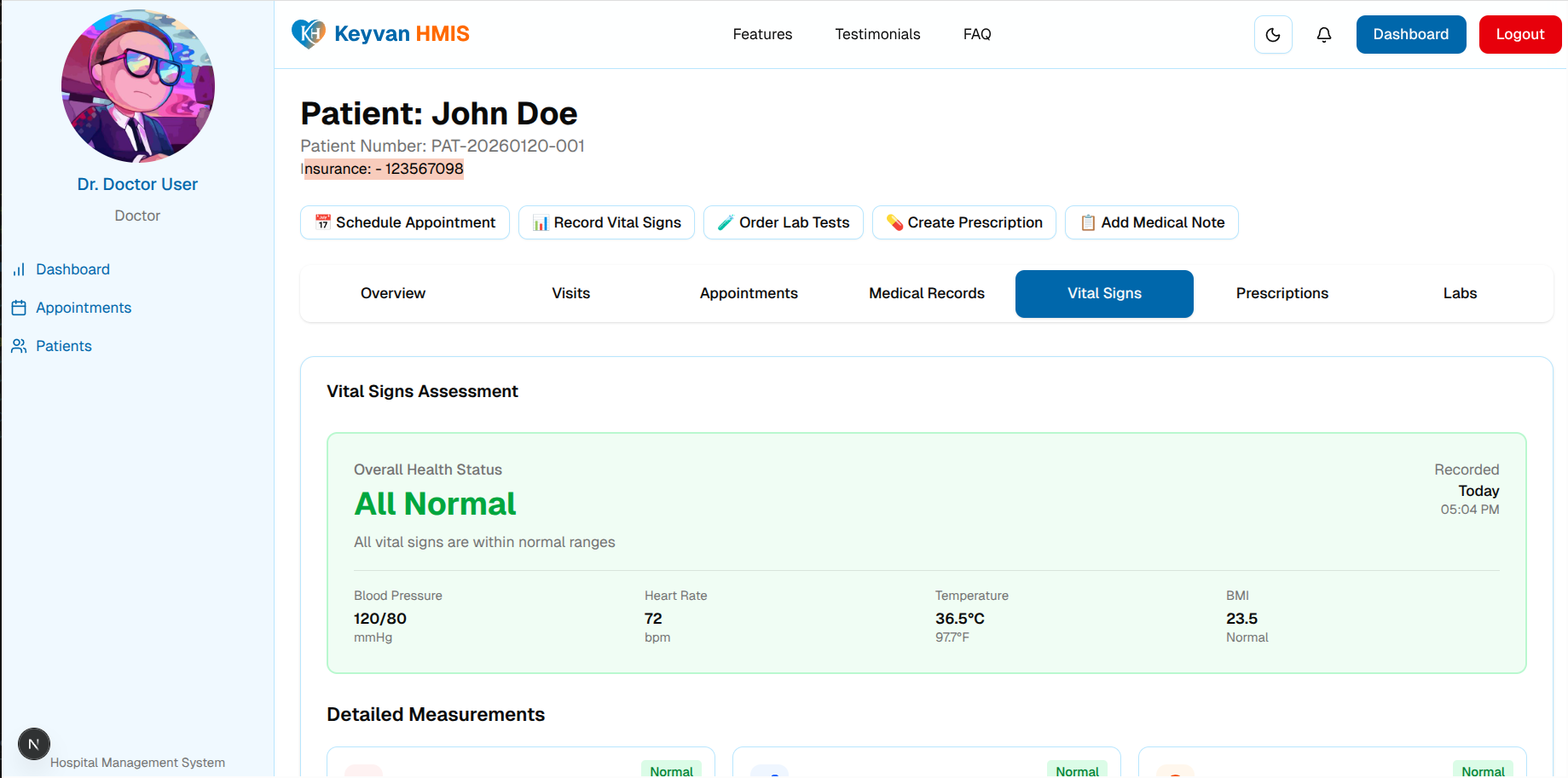
Task: Open the Dashboard icon in the sidebar
Action: [x=19, y=268]
